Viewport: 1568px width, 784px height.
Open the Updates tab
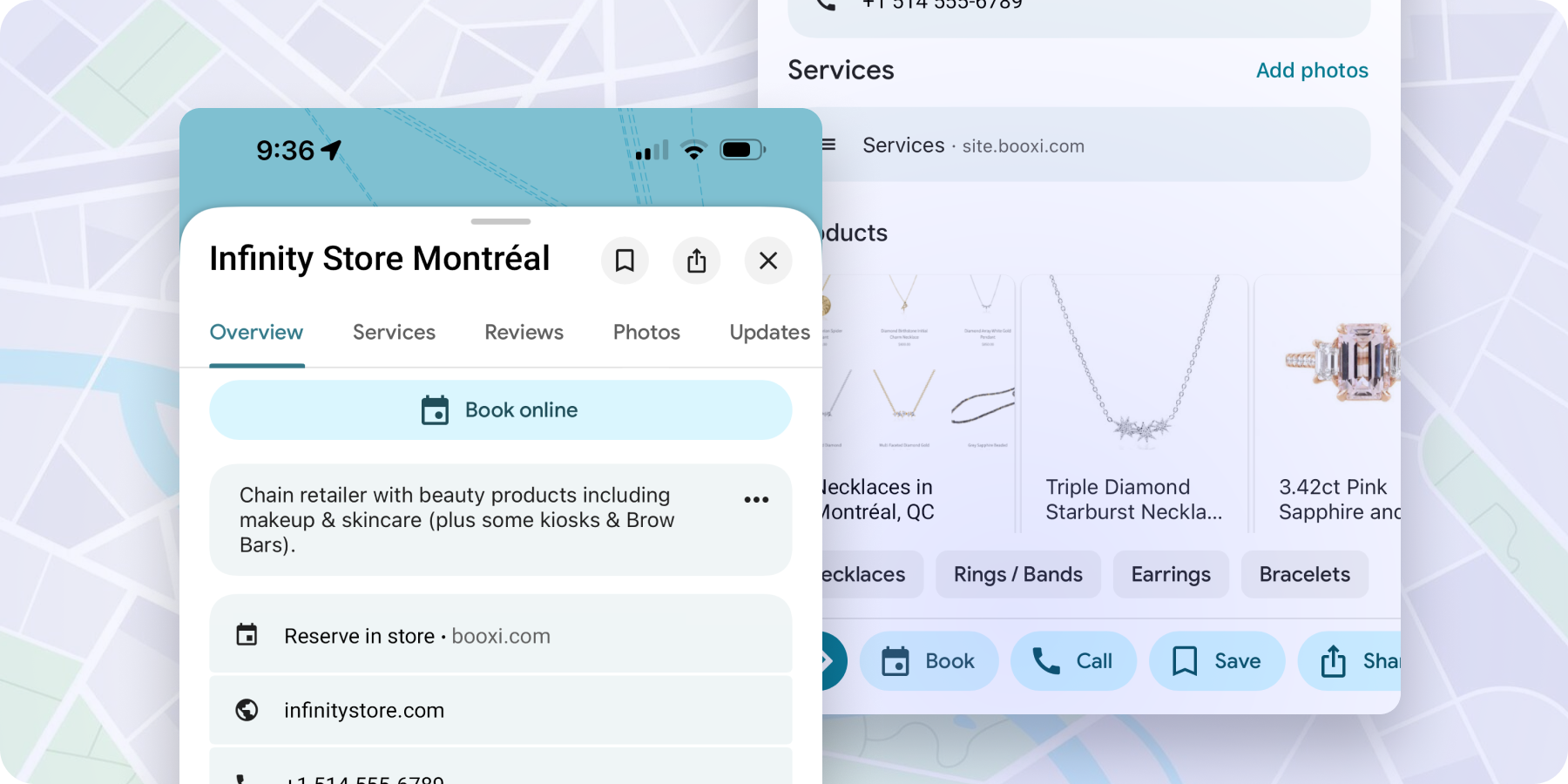coord(770,333)
